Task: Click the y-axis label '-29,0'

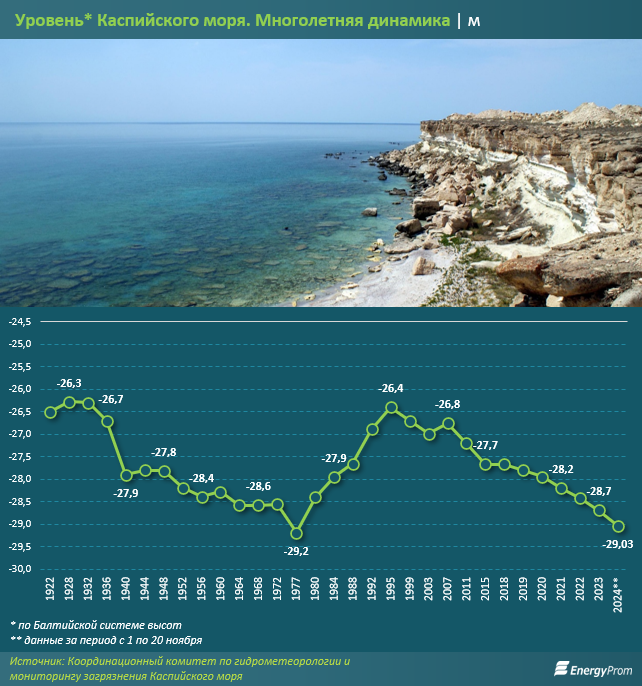Action: [x=20, y=524]
